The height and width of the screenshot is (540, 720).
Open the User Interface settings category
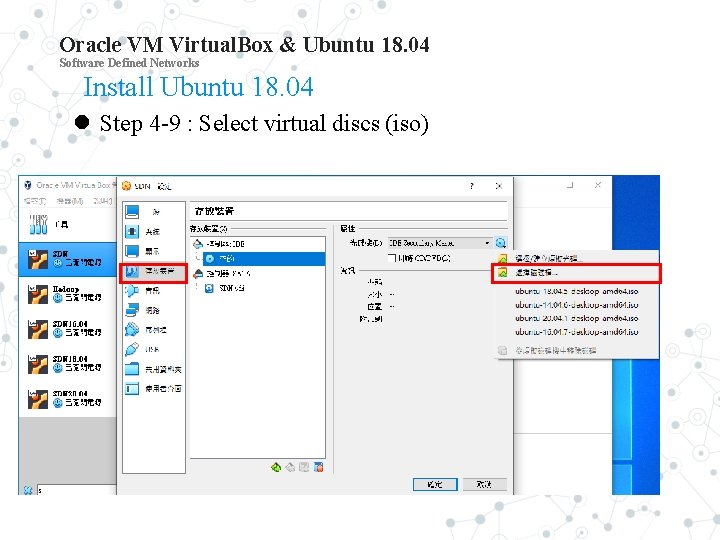153,388
